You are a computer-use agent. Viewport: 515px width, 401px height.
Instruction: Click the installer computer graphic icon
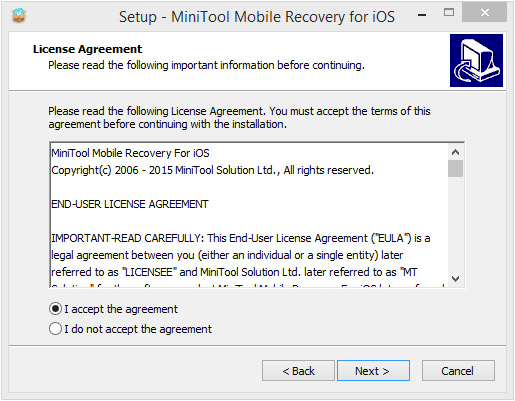point(476,60)
